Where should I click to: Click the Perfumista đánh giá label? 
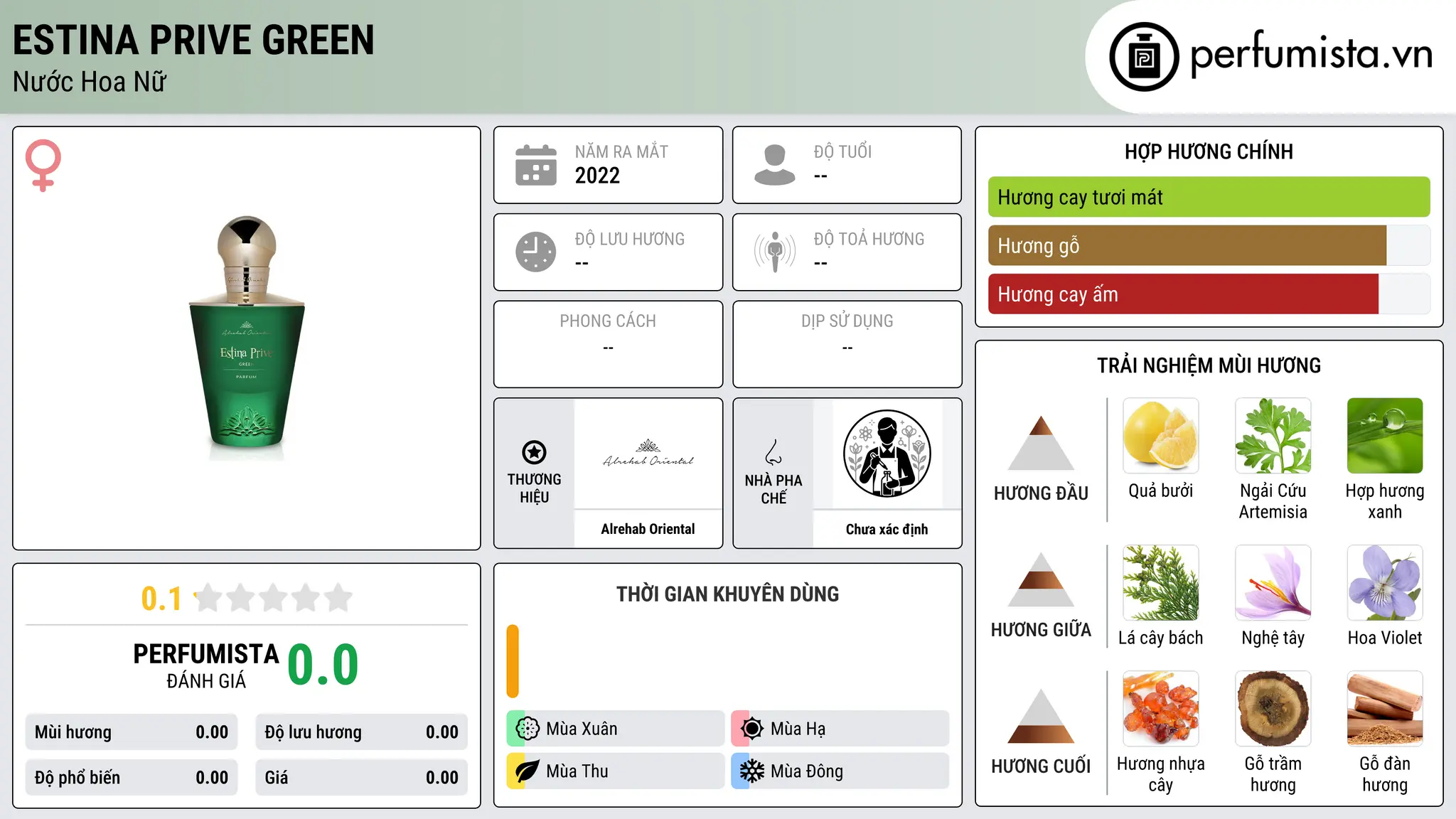click(206, 665)
